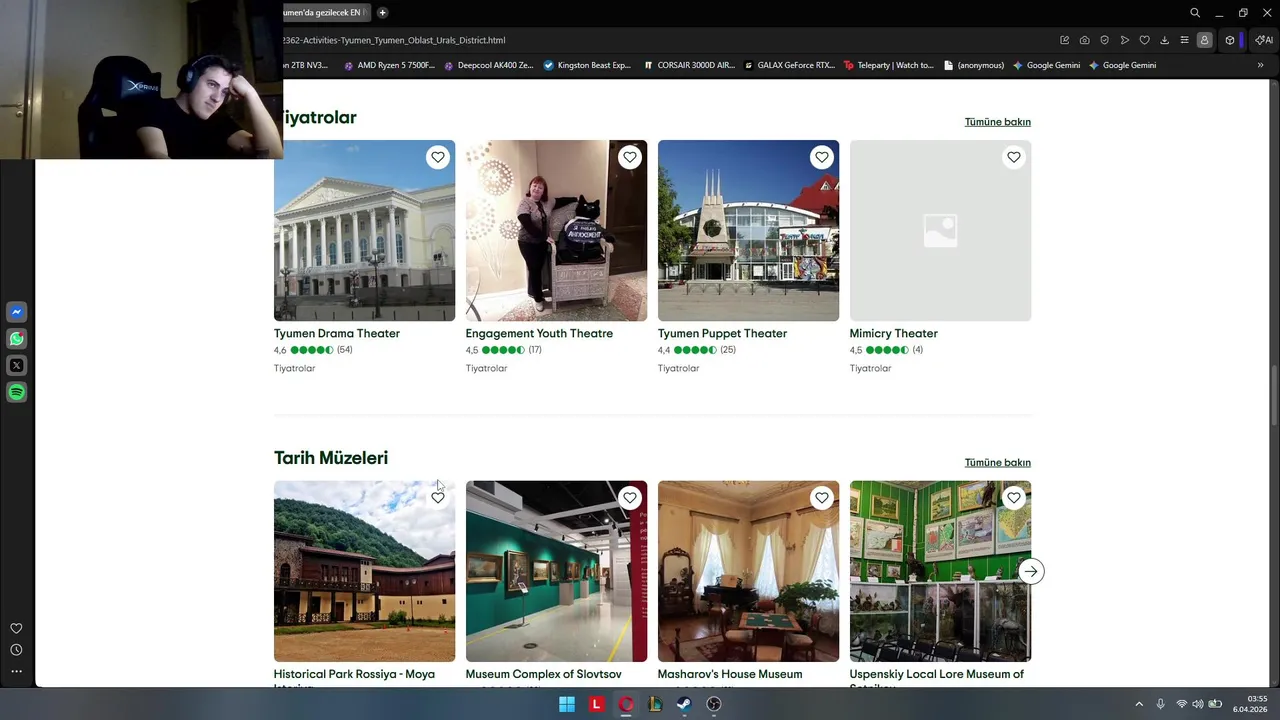The height and width of the screenshot is (720, 1280).
Task: Open Masharov's House Museum link
Action: (x=730, y=675)
